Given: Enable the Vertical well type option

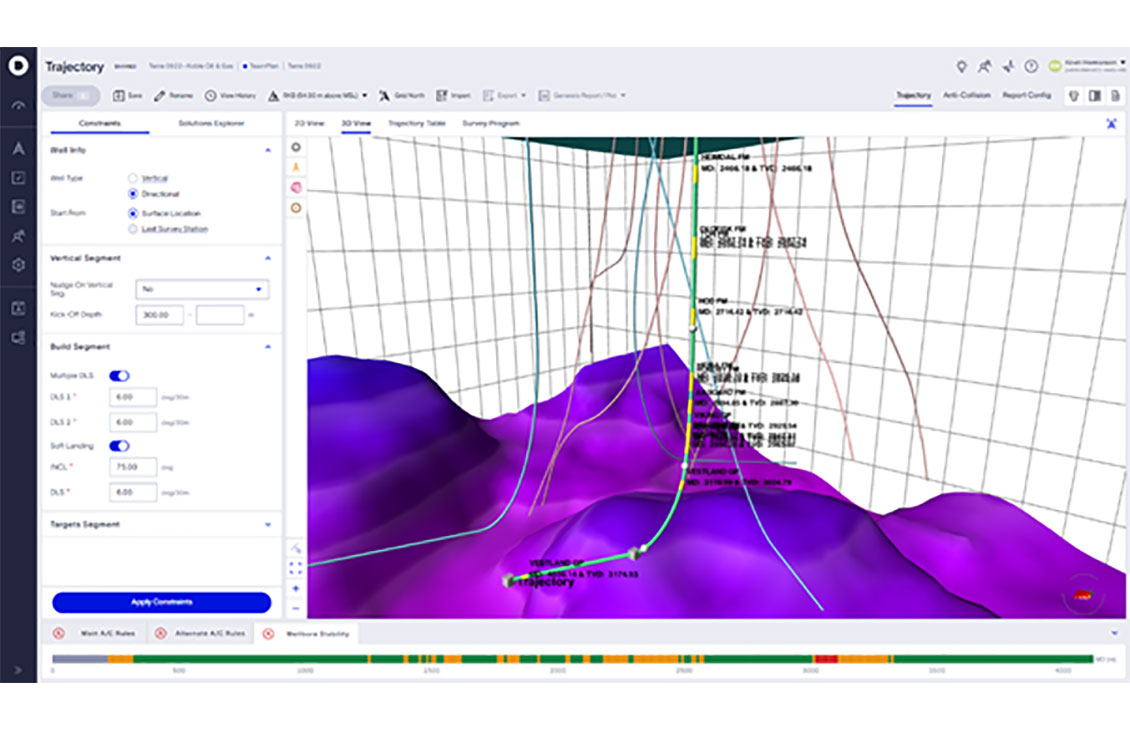Looking at the screenshot, I should tap(131, 178).
